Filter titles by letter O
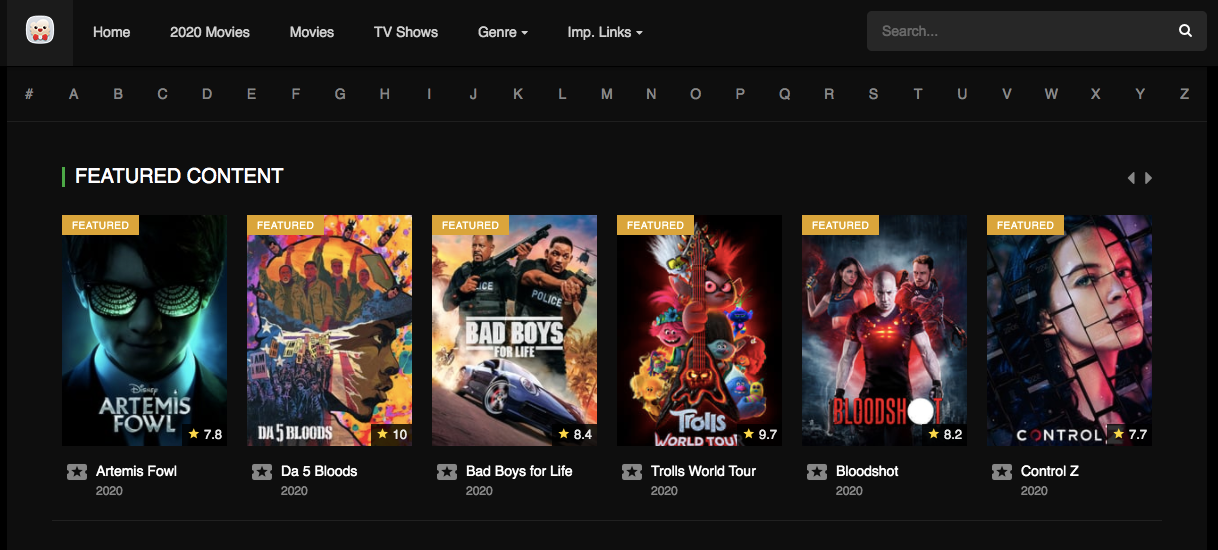Image resolution: width=1218 pixels, height=550 pixels. 696,94
